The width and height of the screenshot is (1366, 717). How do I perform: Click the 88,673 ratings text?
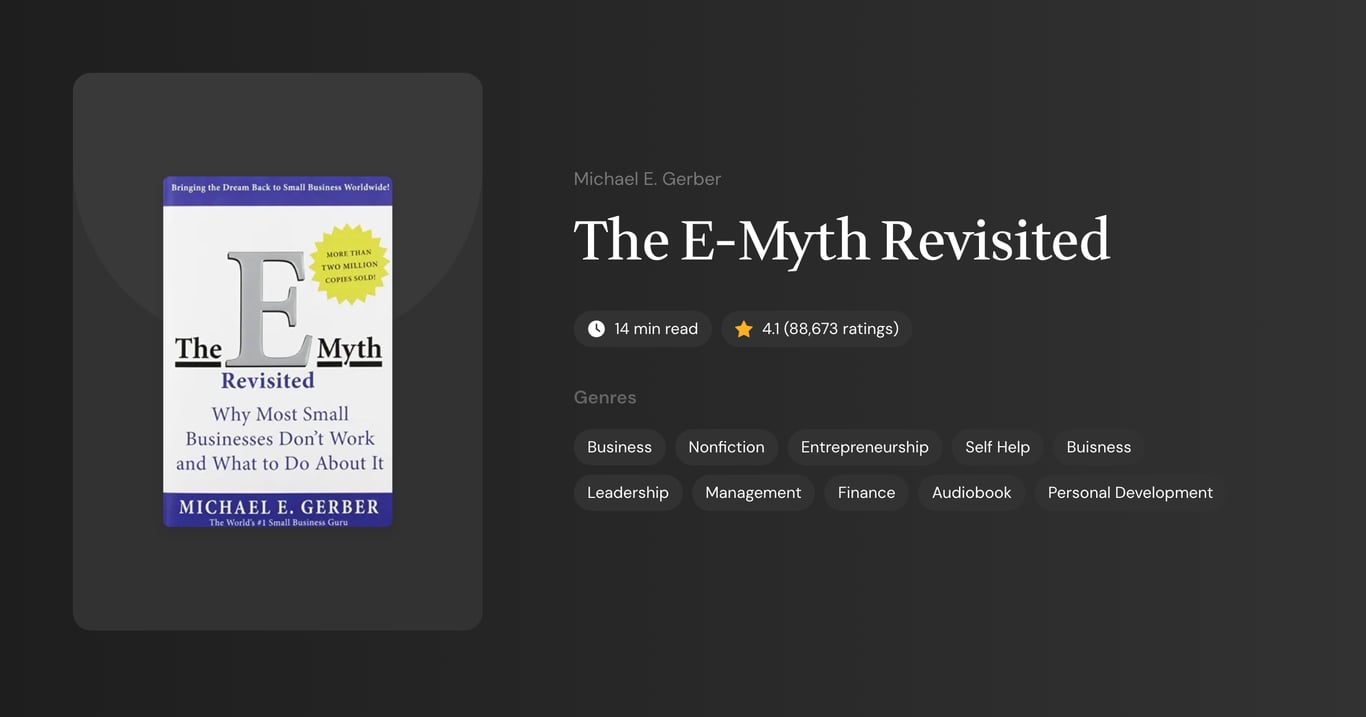[840, 328]
